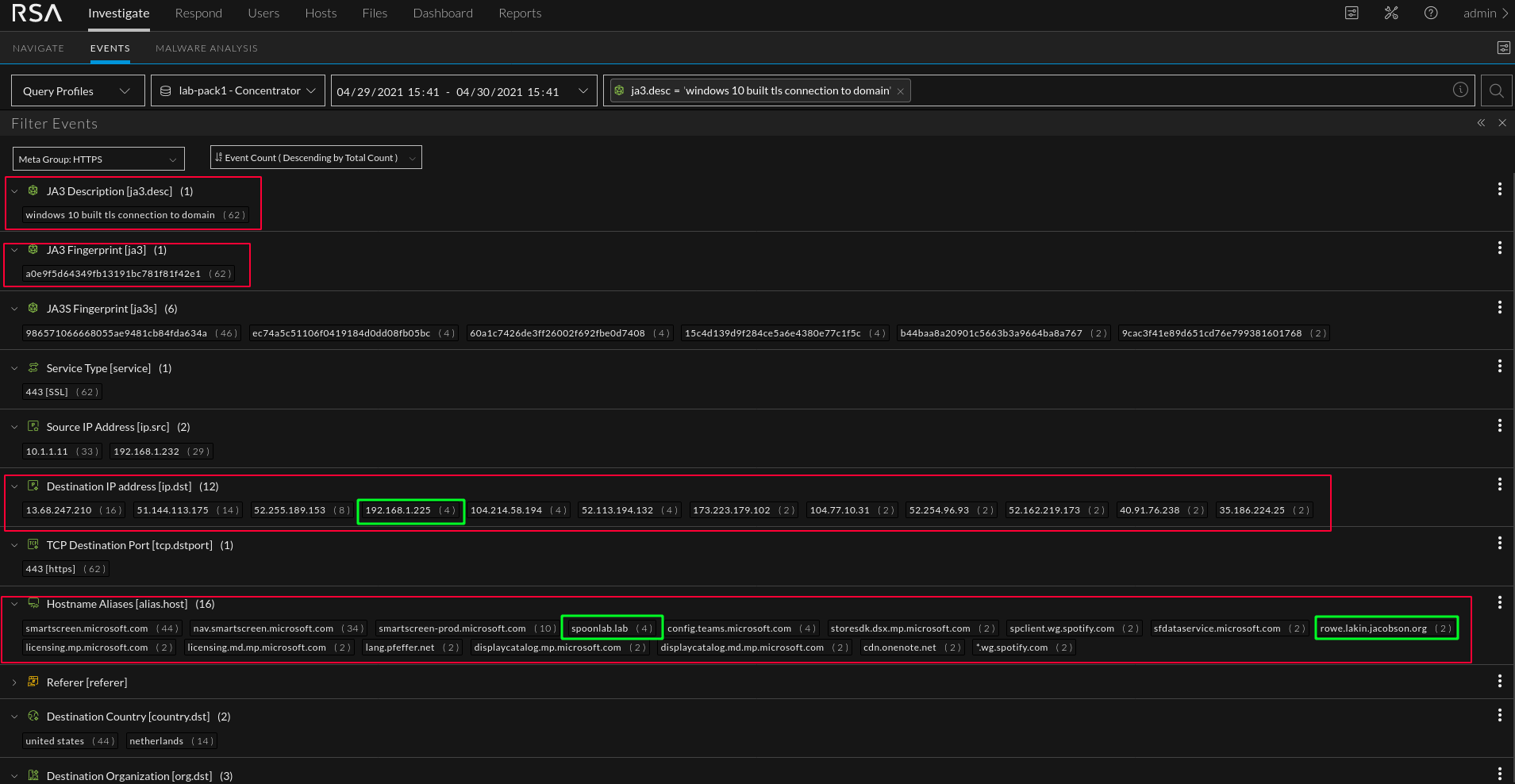Close the Filter Events panel
This screenshot has height=784, width=1515.
pos(1502,123)
